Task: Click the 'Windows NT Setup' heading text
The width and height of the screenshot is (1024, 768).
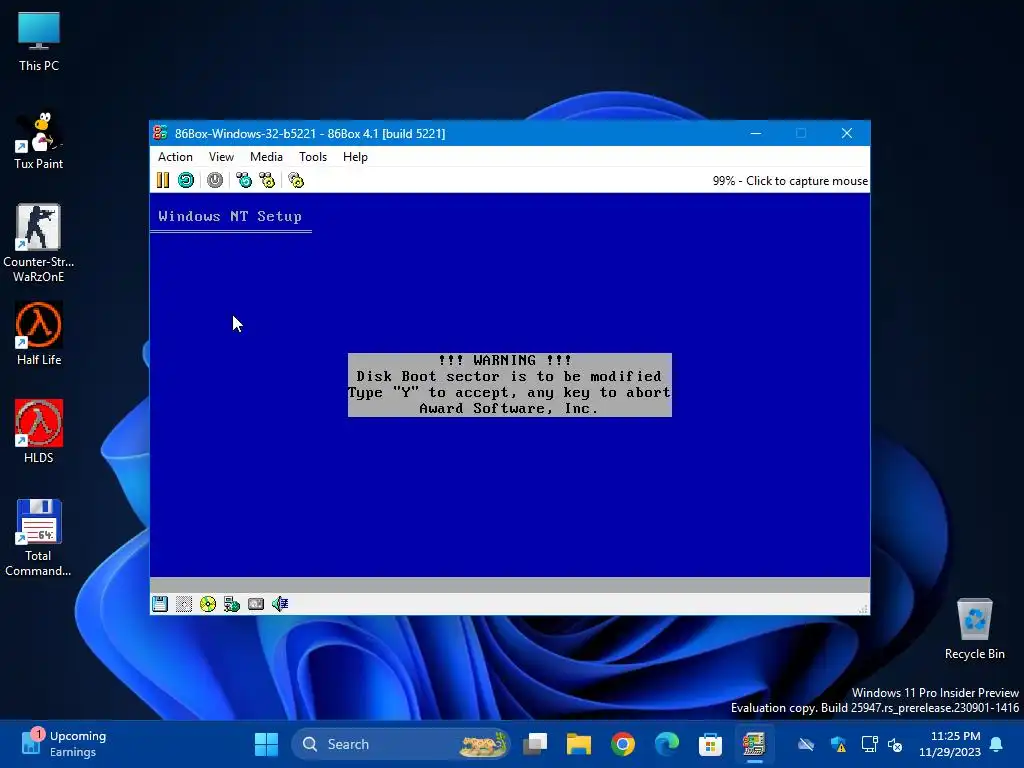Action: pos(230,216)
